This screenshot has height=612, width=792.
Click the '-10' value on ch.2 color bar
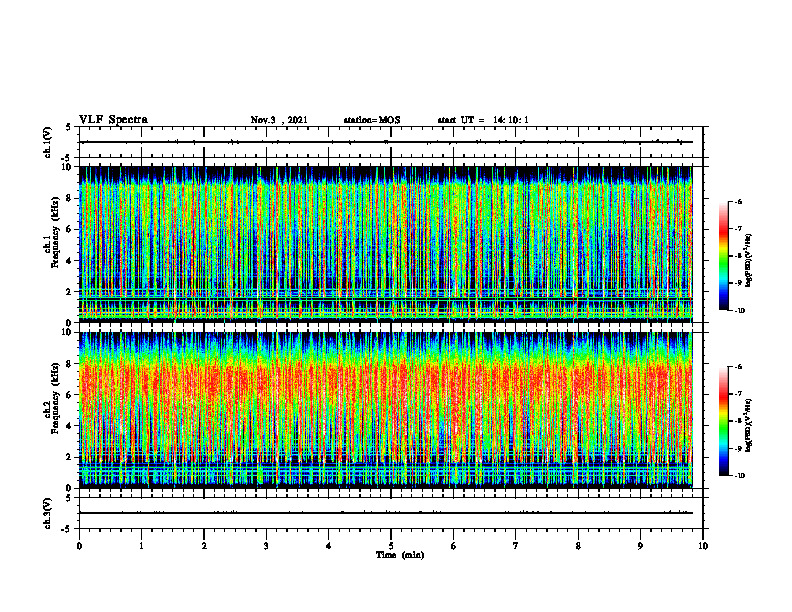point(740,476)
